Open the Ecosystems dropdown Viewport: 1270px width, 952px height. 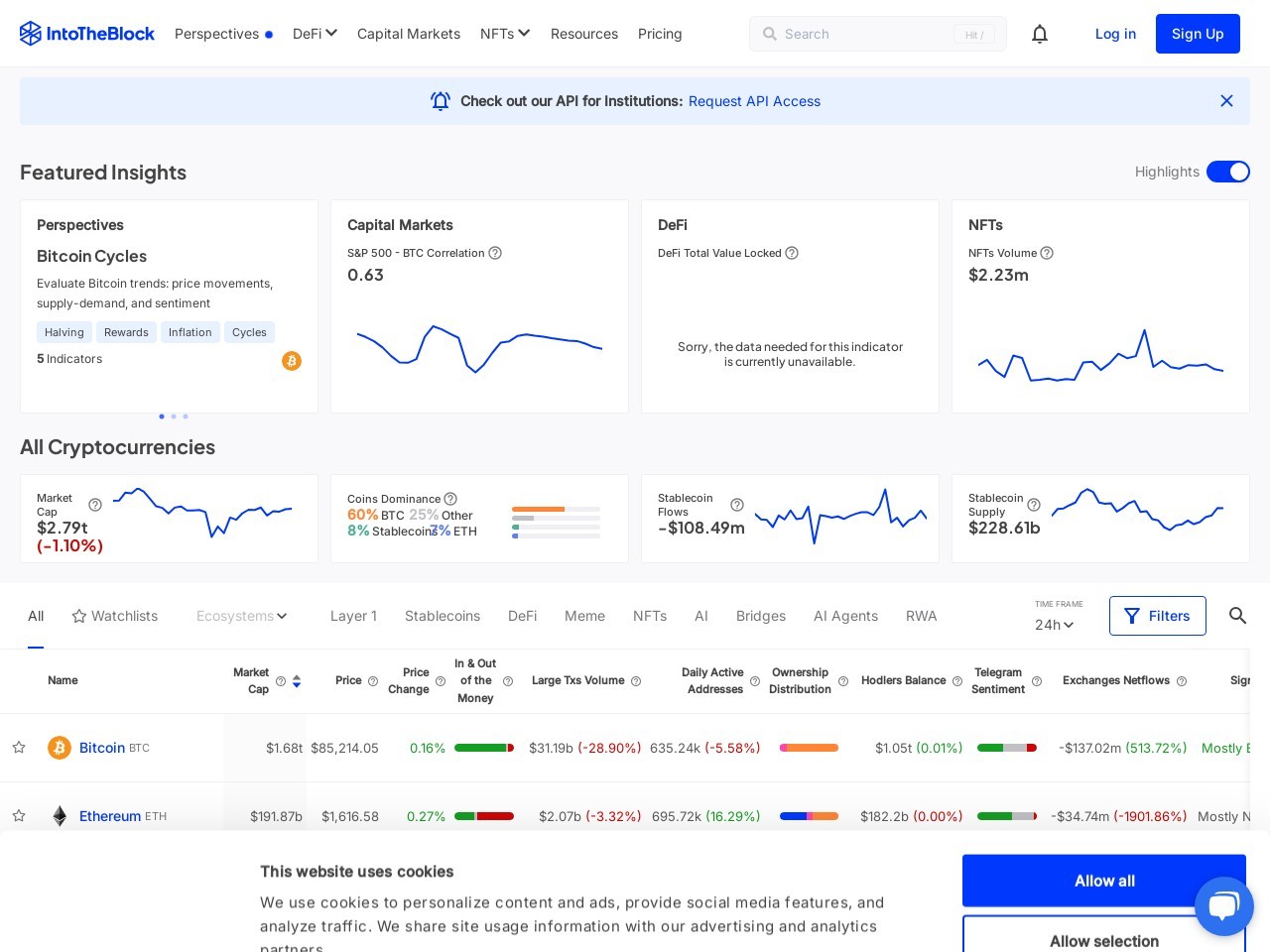(241, 616)
